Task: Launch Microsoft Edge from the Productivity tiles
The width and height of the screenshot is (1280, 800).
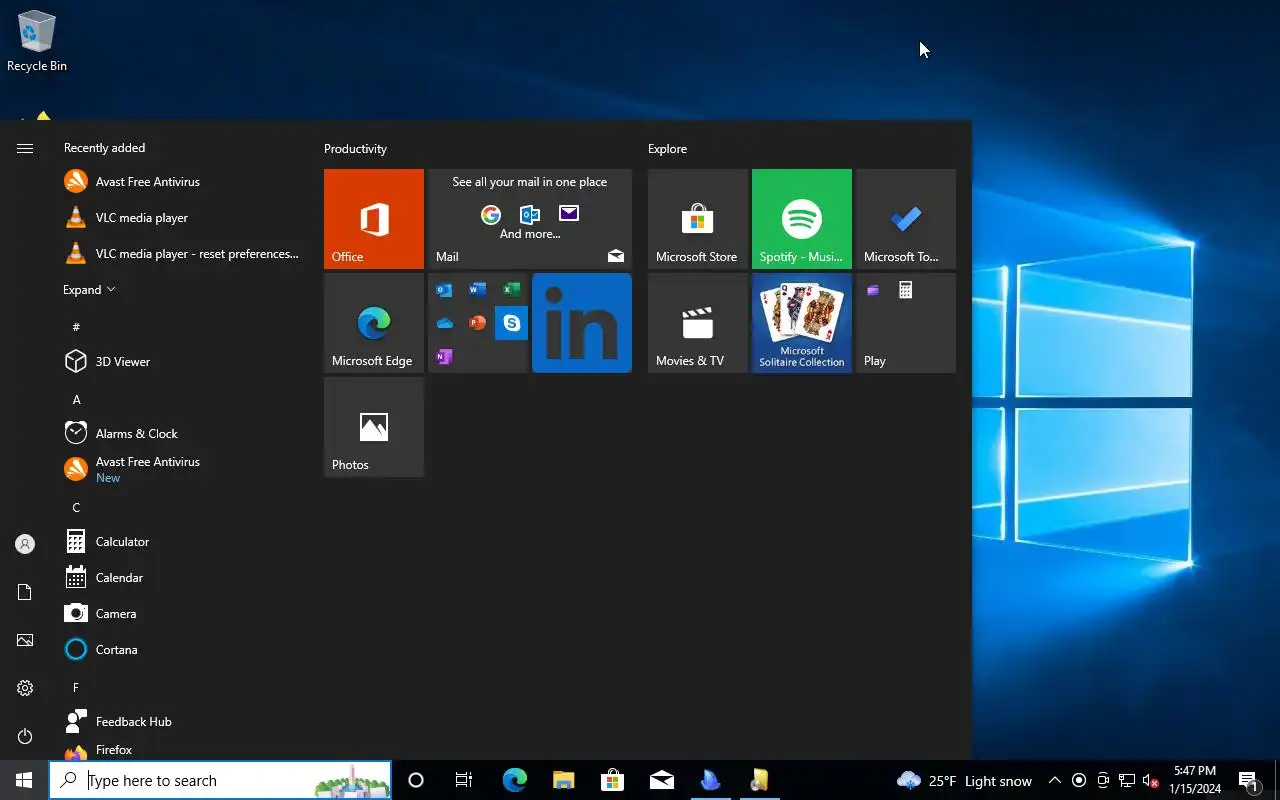Action: point(374,323)
